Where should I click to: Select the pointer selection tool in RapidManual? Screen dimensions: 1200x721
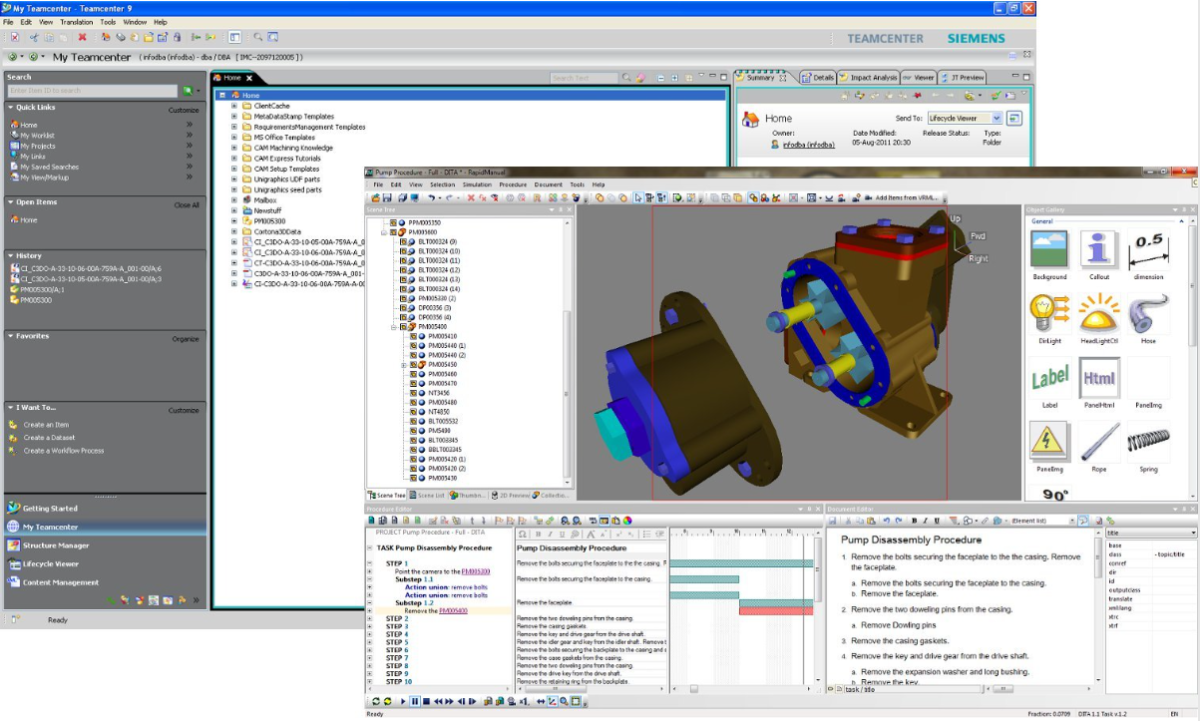(638, 198)
